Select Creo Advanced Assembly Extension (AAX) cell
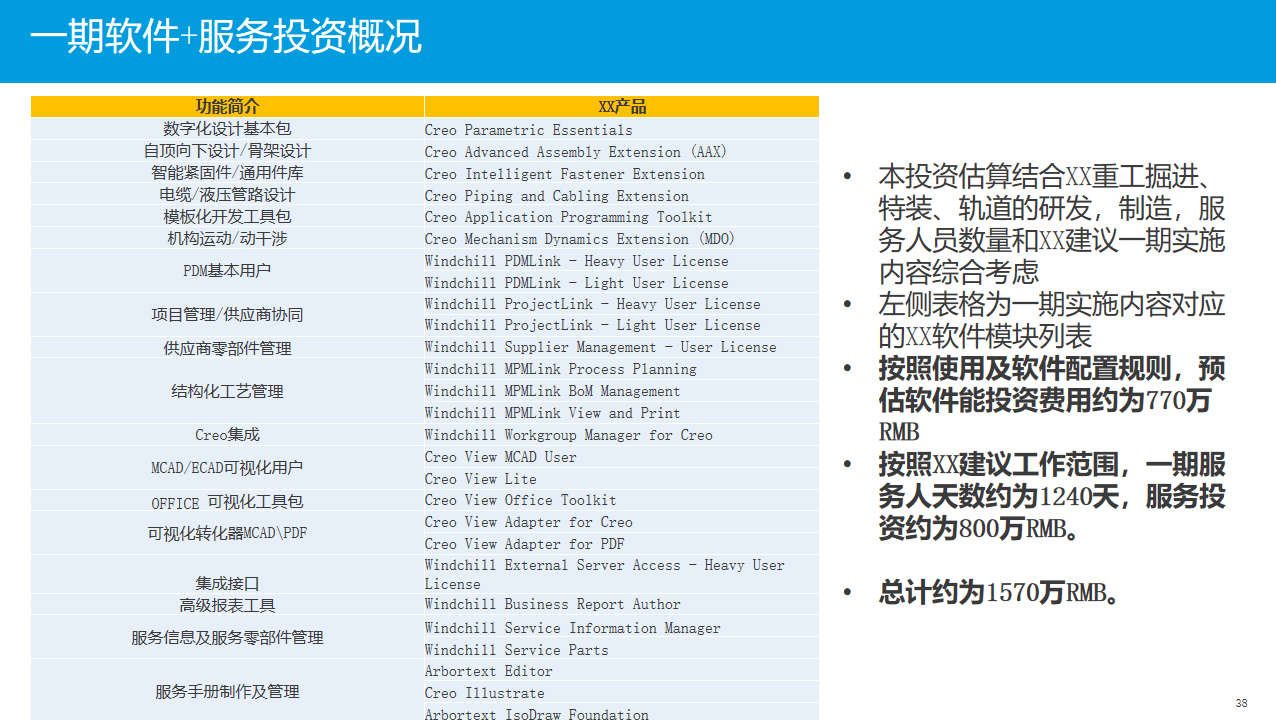 [x=621, y=151]
